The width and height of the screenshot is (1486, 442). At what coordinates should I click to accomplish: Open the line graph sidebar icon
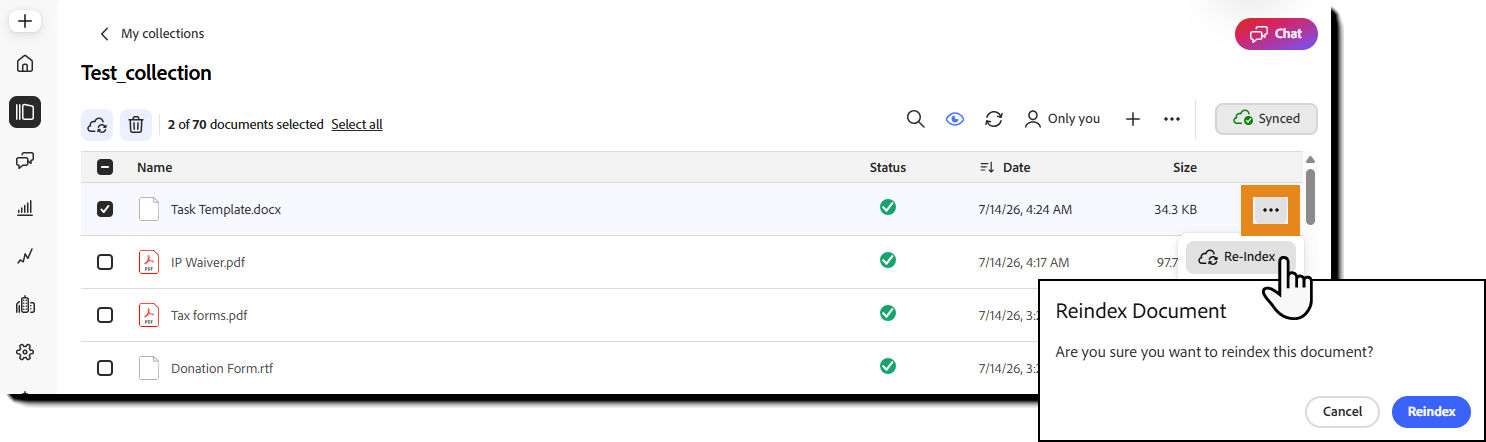click(25, 257)
